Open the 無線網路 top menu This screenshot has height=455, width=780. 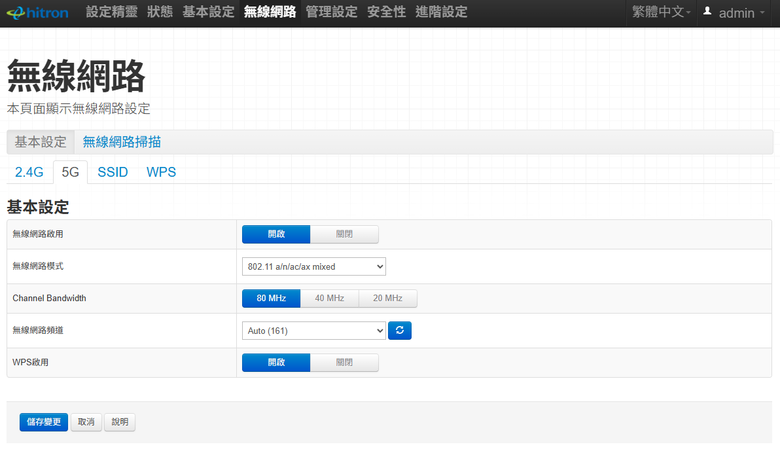pos(270,12)
